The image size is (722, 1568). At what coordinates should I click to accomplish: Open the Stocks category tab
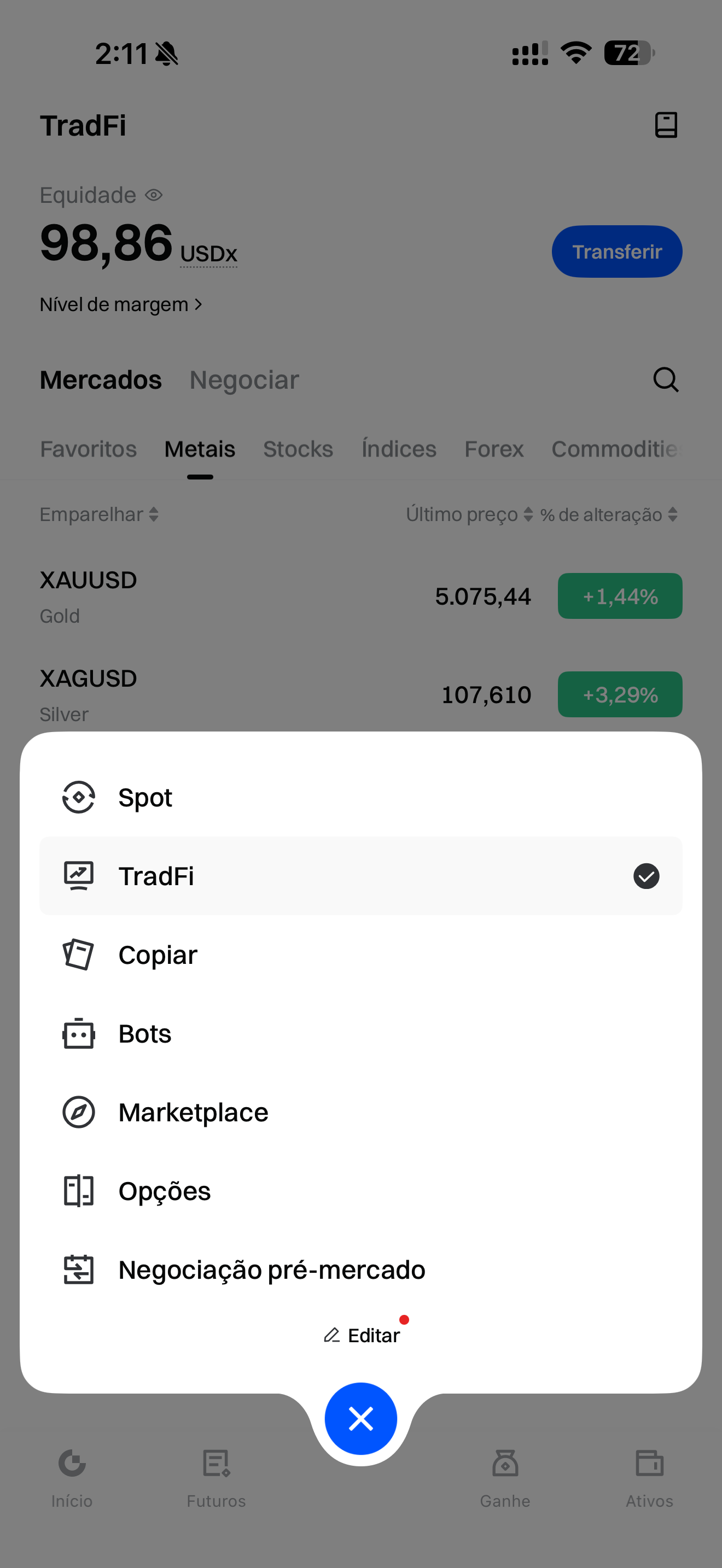click(x=298, y=449)
